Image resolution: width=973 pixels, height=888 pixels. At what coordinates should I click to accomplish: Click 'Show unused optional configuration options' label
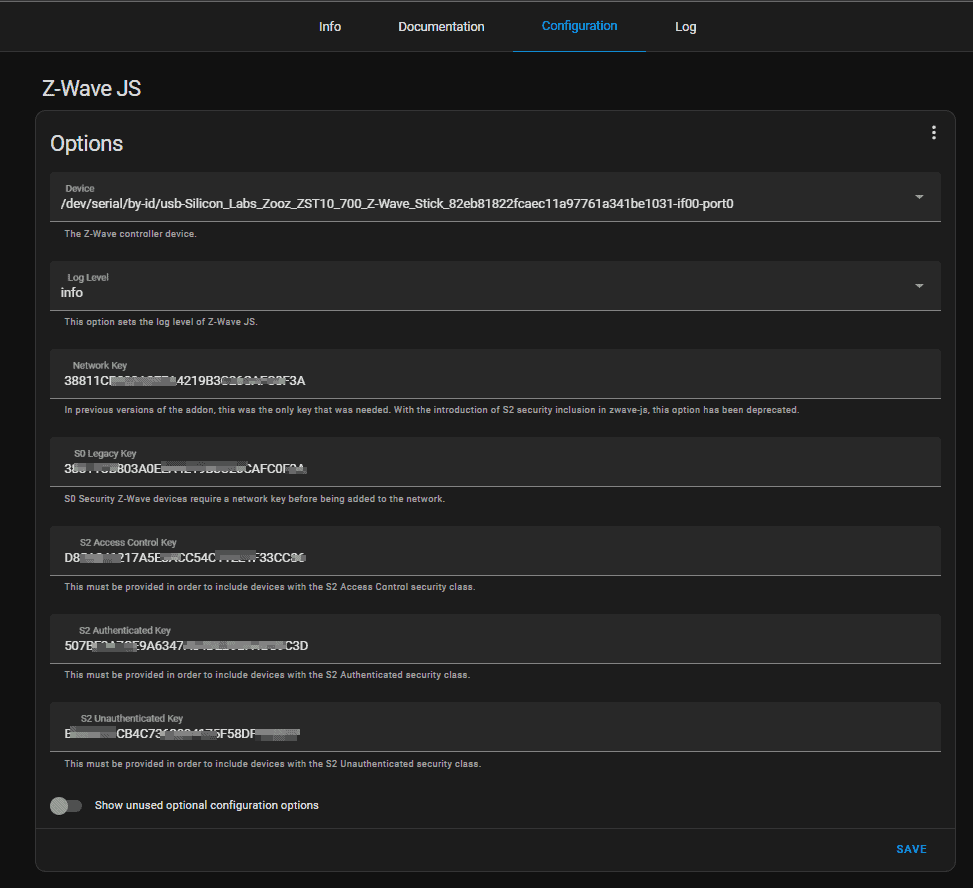(x=207, y=805)
